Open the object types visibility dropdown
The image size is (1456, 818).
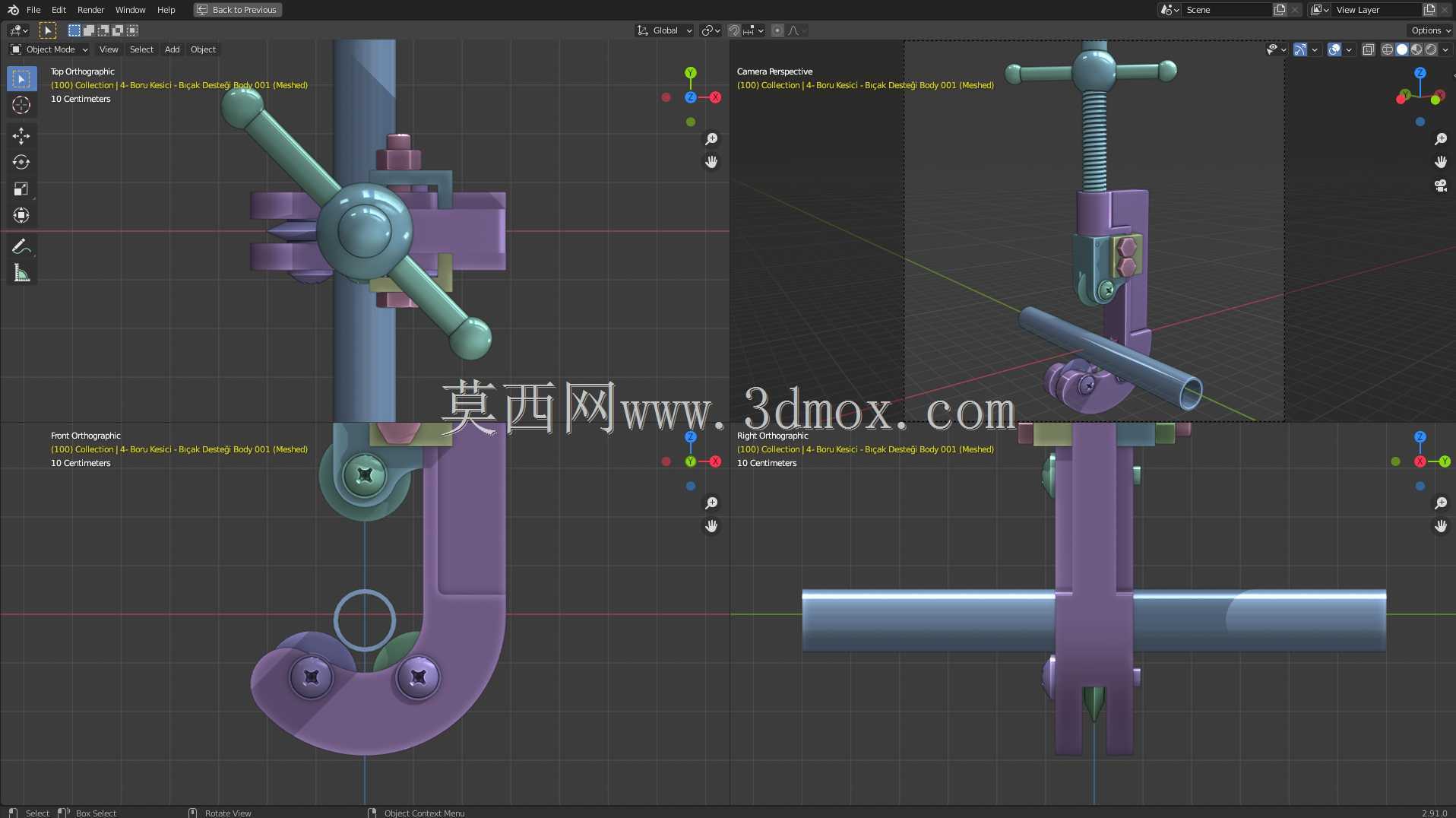click(x=1277, y=49)
